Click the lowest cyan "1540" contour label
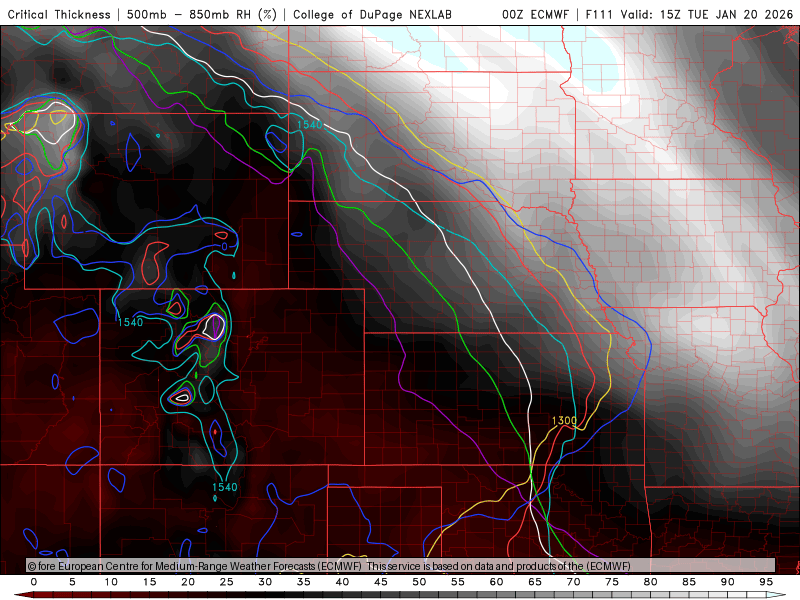This screenshot has width=800, height=600. click(224, 487)
